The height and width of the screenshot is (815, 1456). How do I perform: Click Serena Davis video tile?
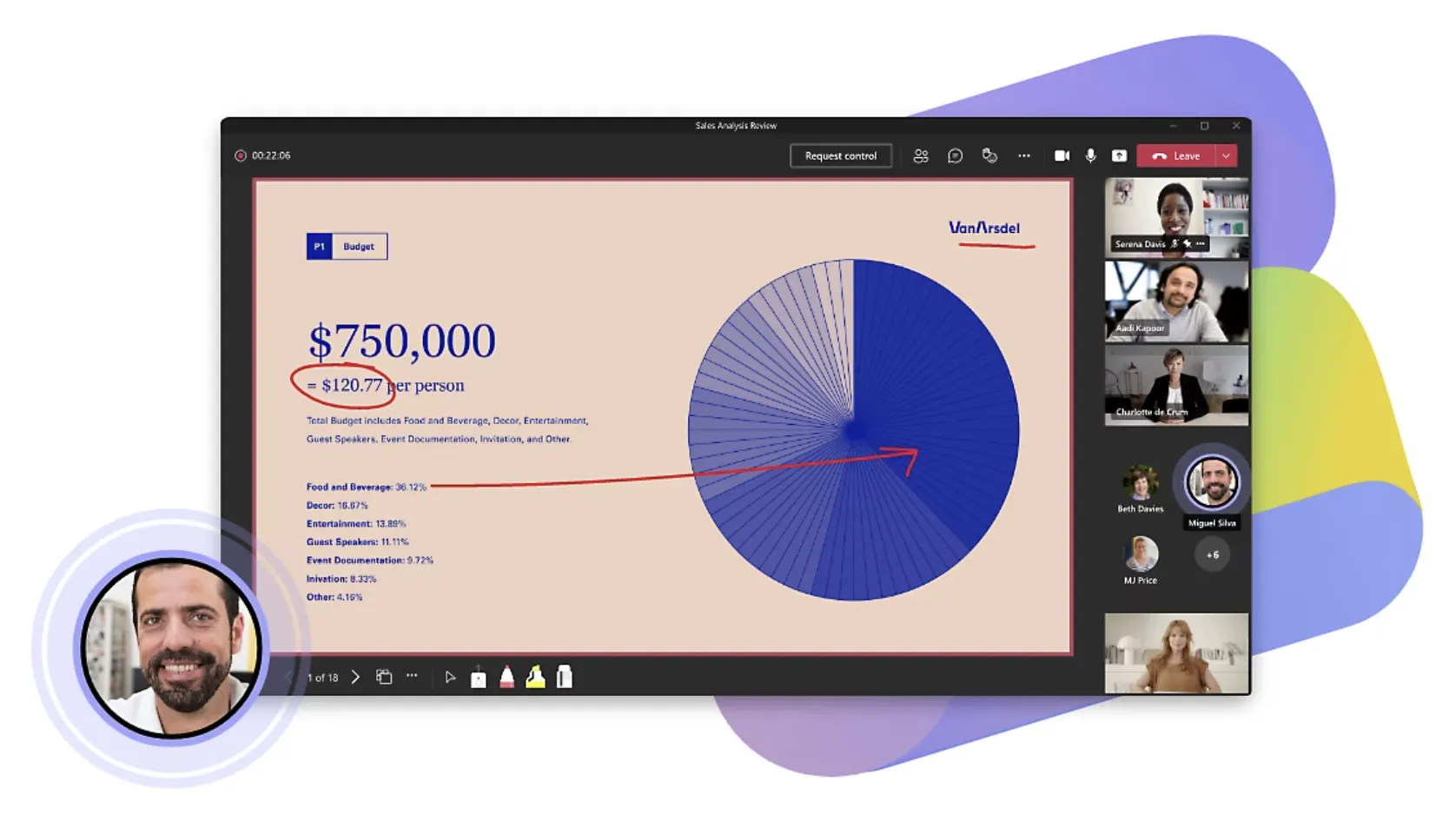point(1176,217)
